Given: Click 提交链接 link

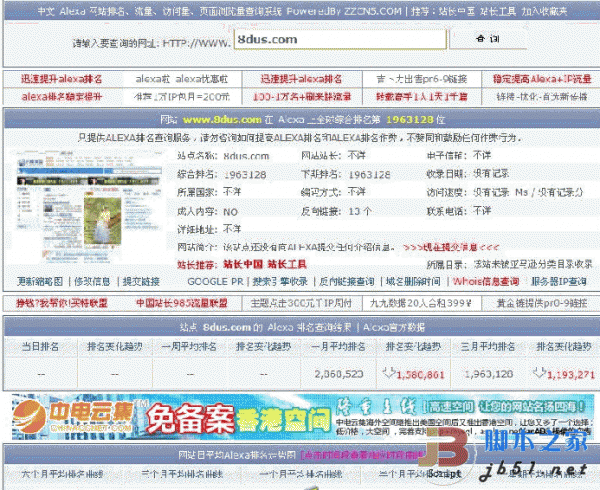Looking at the screenshot, I should tap(141, 282).
